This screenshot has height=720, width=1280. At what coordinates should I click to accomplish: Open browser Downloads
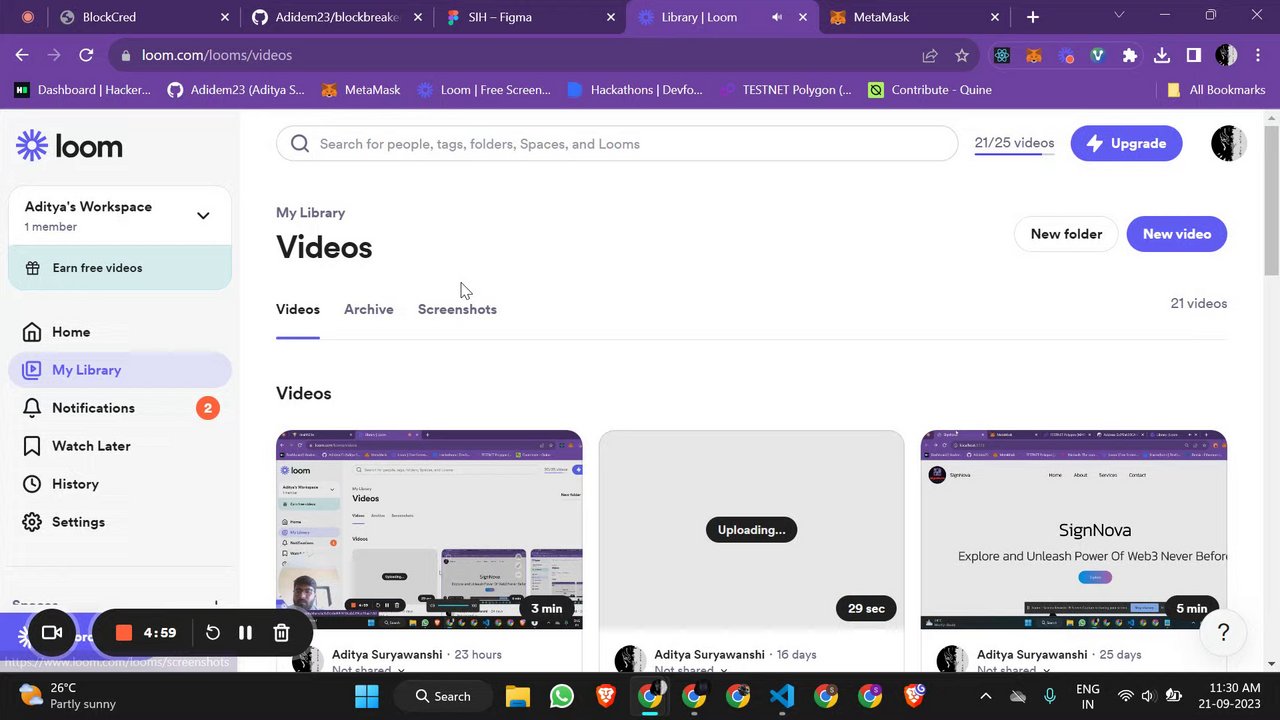(1162, 55)
